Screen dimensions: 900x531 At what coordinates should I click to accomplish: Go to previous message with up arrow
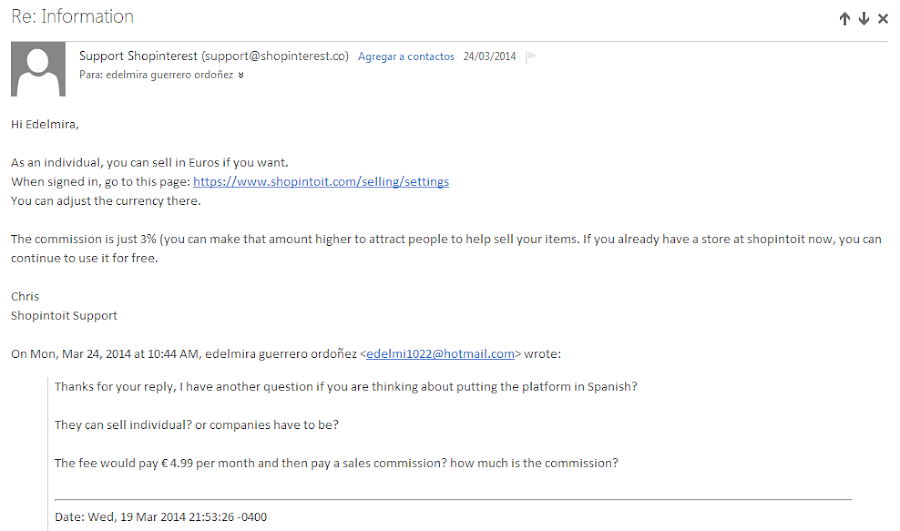point(844,19)
